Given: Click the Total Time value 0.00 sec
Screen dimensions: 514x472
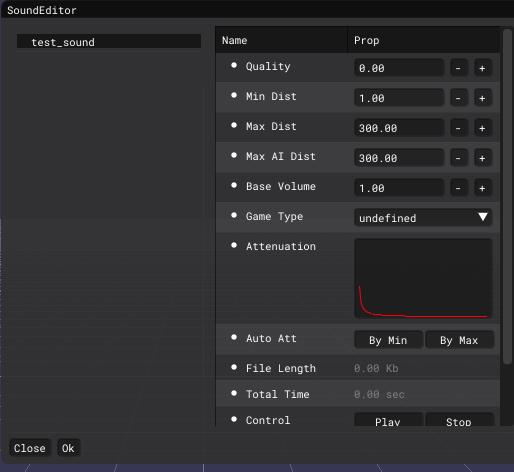Looking at the screenshot, I should [x=379, y=394].
